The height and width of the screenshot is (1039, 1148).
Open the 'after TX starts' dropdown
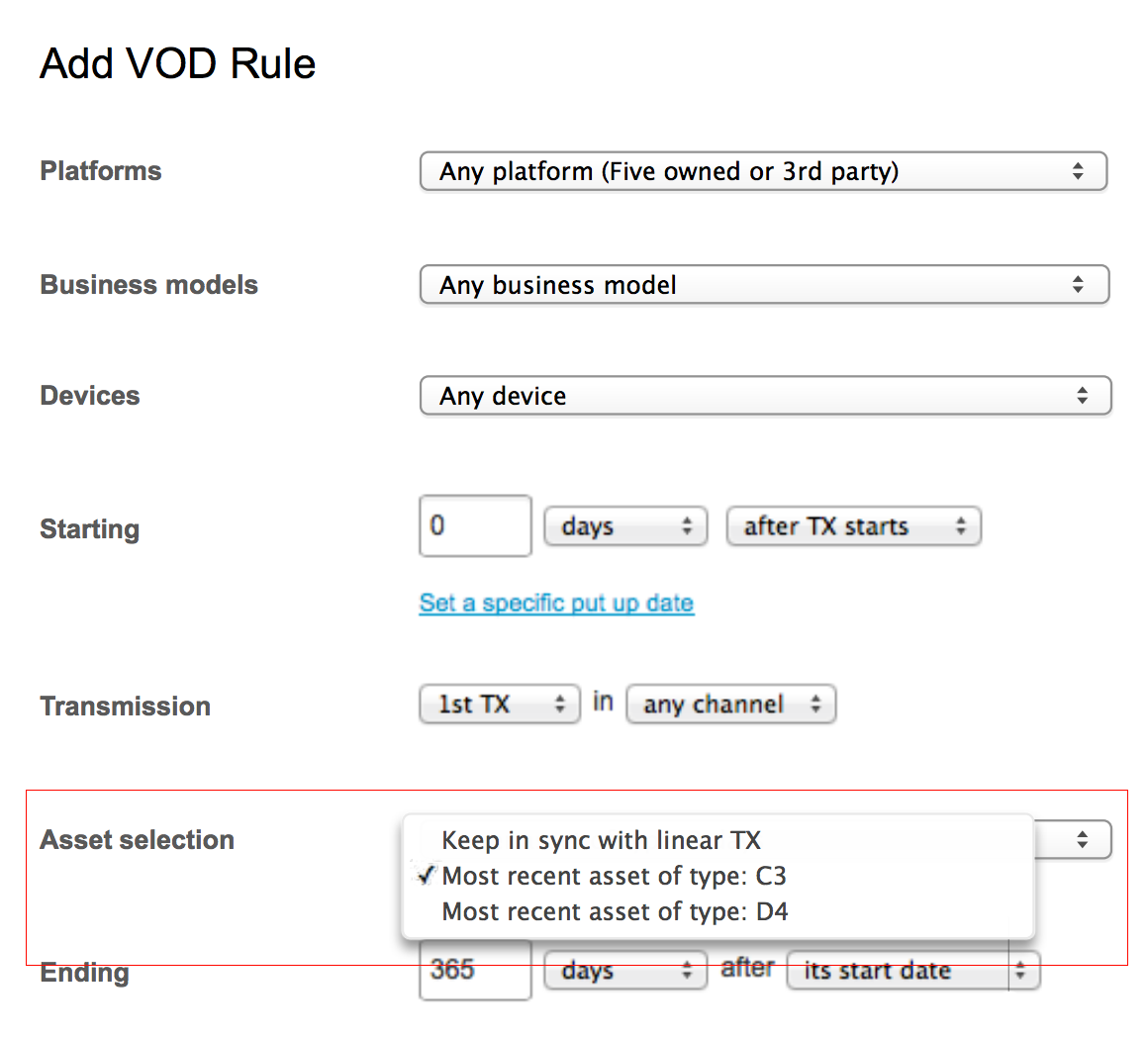point(853,526)
